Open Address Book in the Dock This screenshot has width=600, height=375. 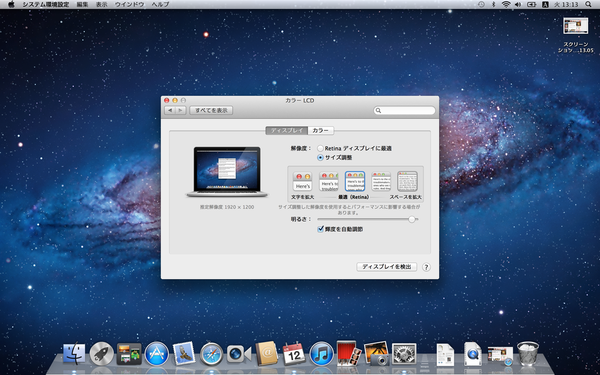[x=267, y=354]
